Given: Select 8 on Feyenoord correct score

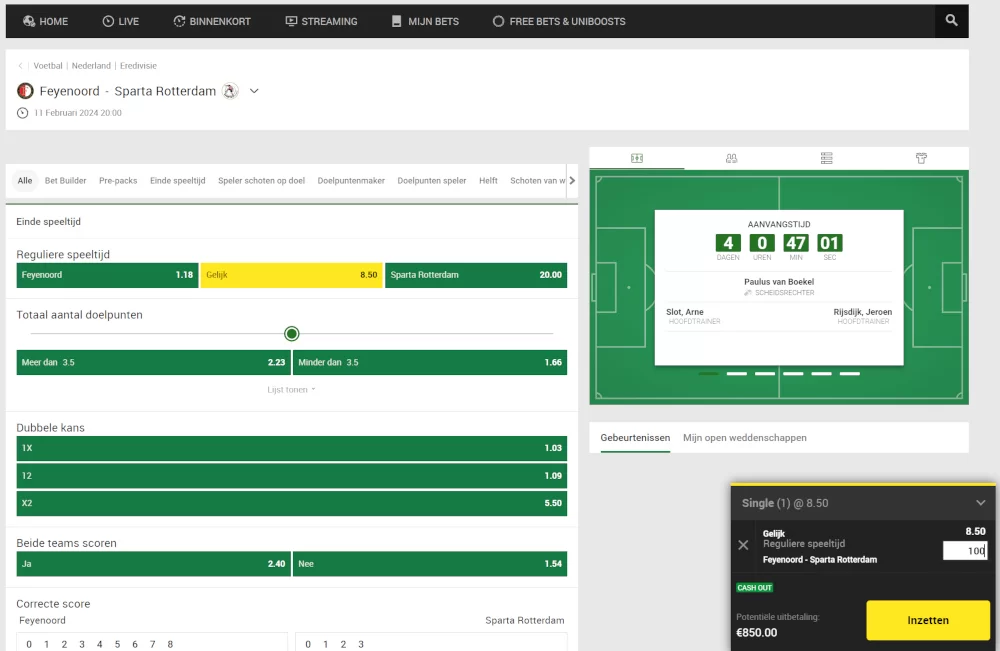Looking at the screenshot, I should click(170, 644).
